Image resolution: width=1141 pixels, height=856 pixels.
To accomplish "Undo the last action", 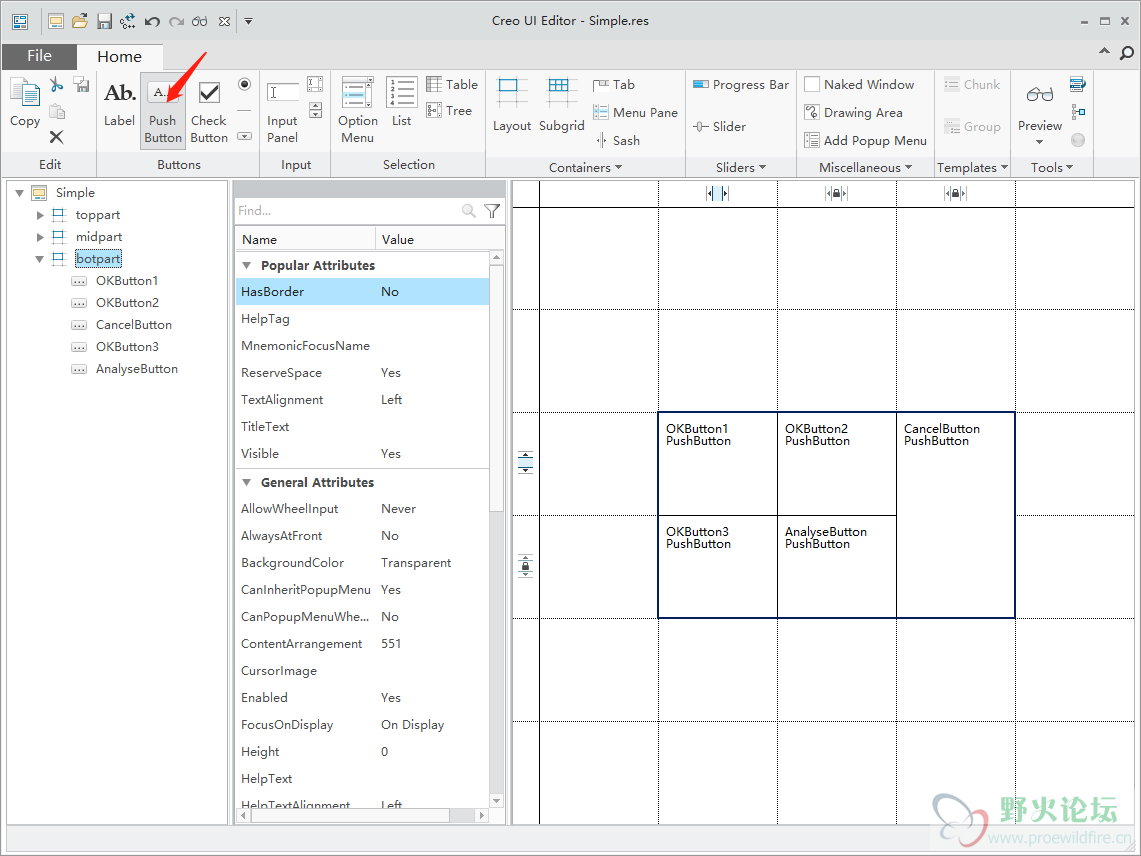I will (152, 22).
